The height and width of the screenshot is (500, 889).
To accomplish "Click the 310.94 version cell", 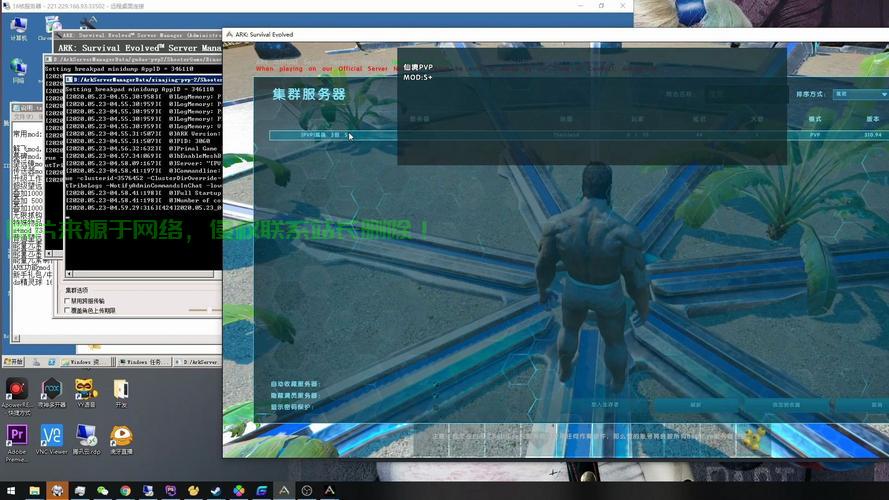I will (873, 135).
